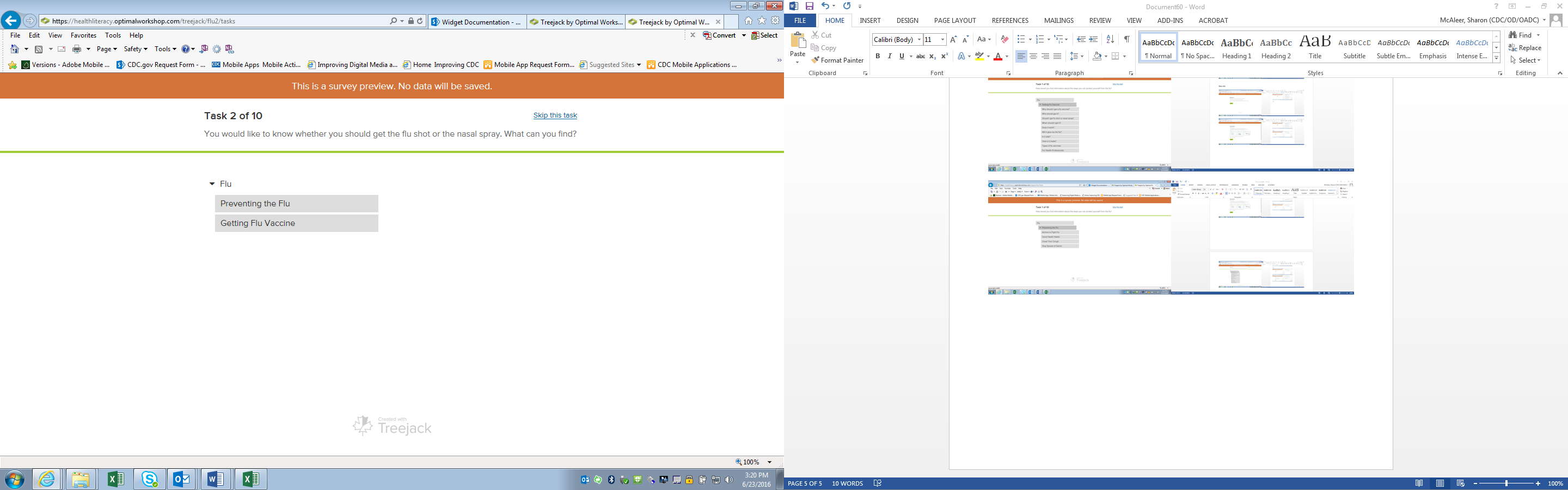
Task: Center the paragraph text in Word
Action: click(x=1033, y=57)
